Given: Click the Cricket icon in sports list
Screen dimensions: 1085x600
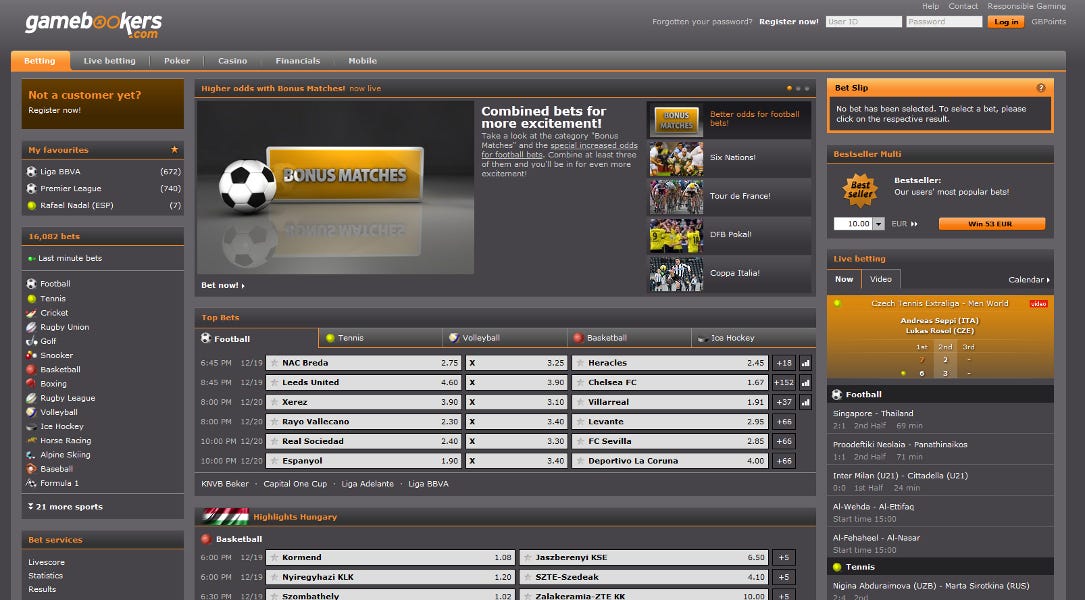Looking at the screenshot, I should click(31, 313).
